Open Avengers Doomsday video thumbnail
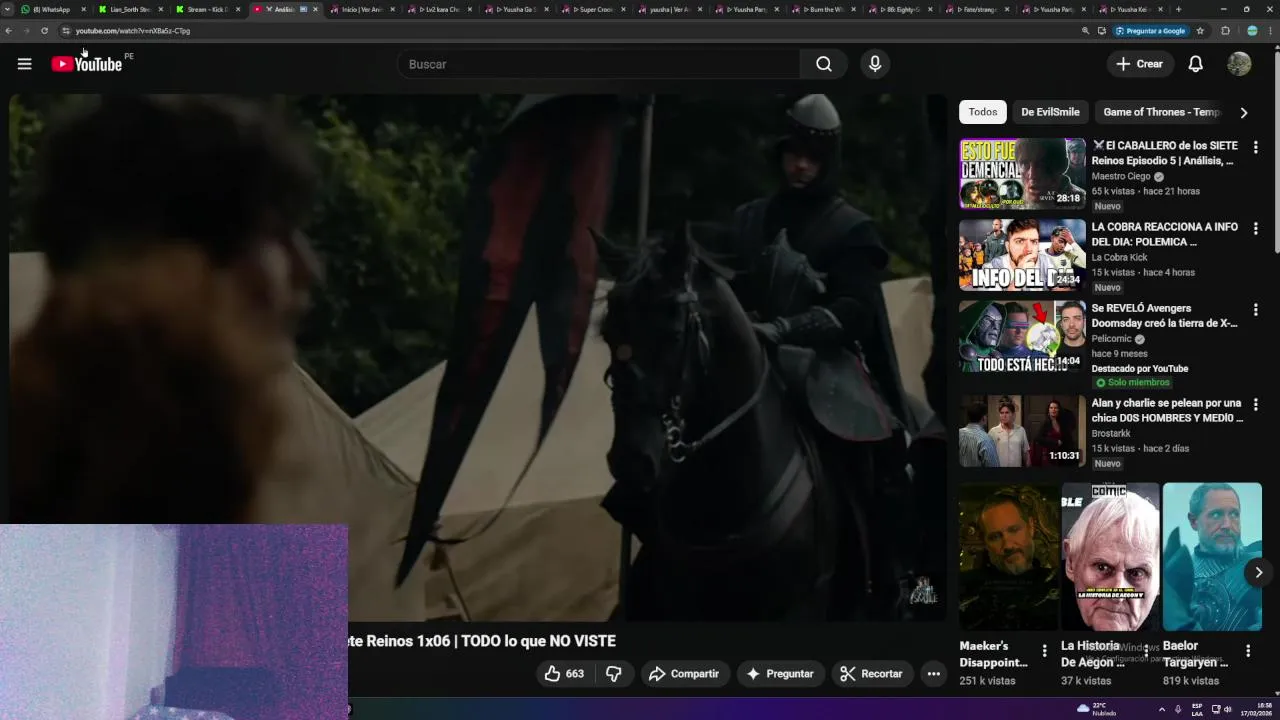 (1022, 336)
